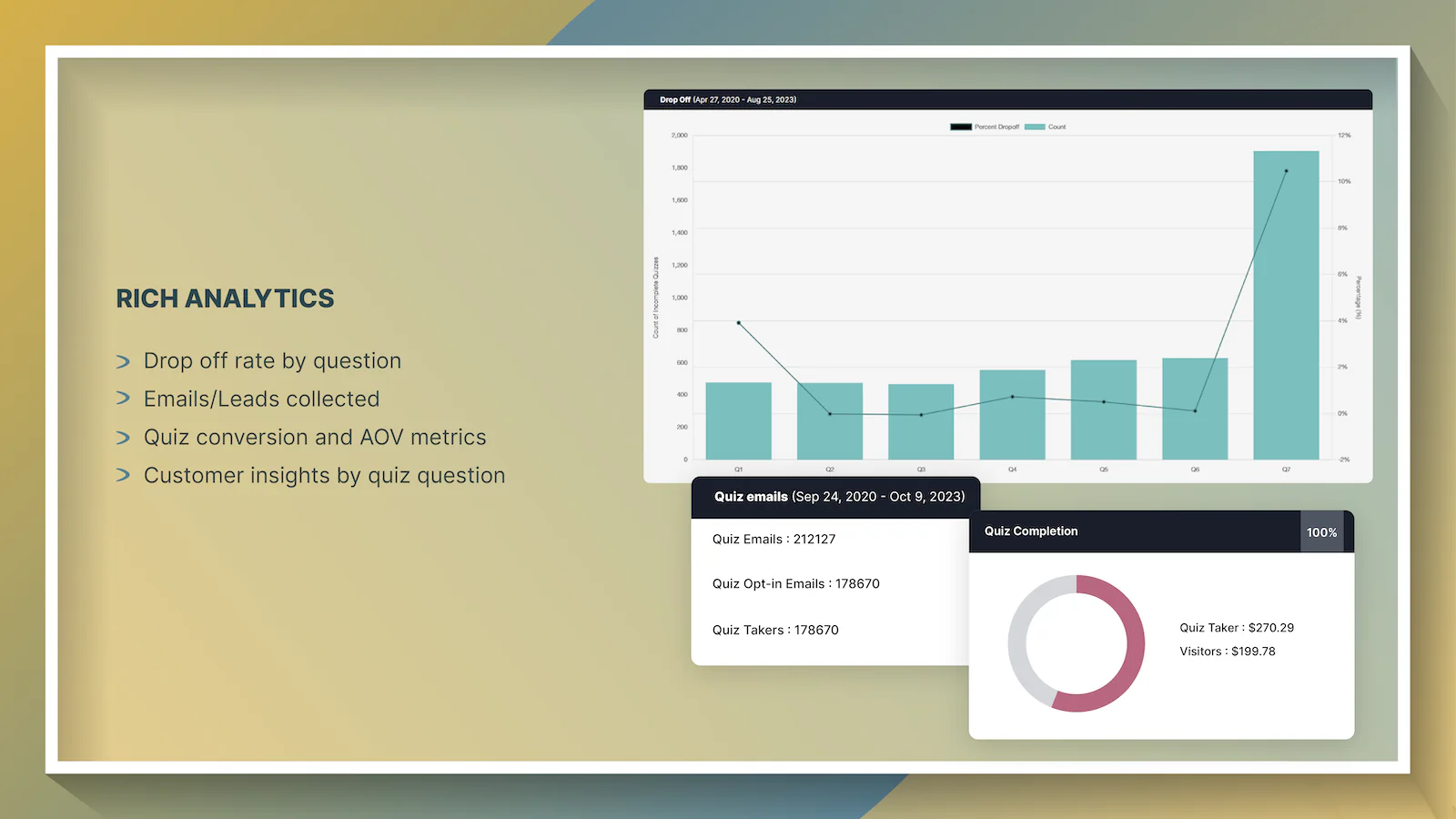Screen dimensions: 1456x819
Task: Click 'Customer insights by quiz question' text
Action: (324, 476)
